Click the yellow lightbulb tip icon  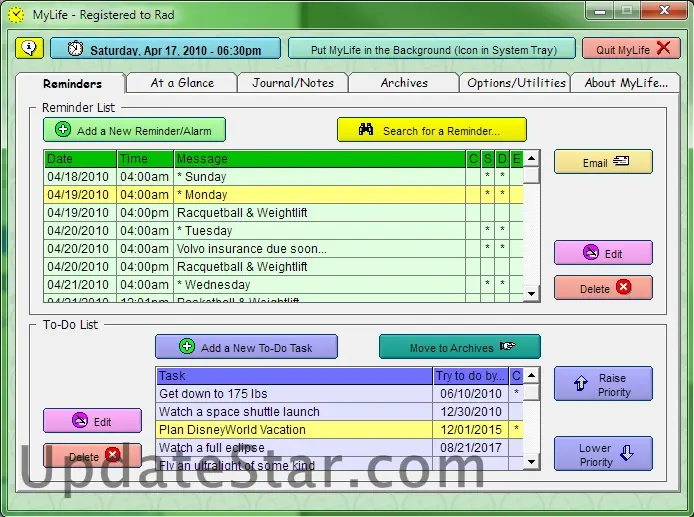[29, 48]
